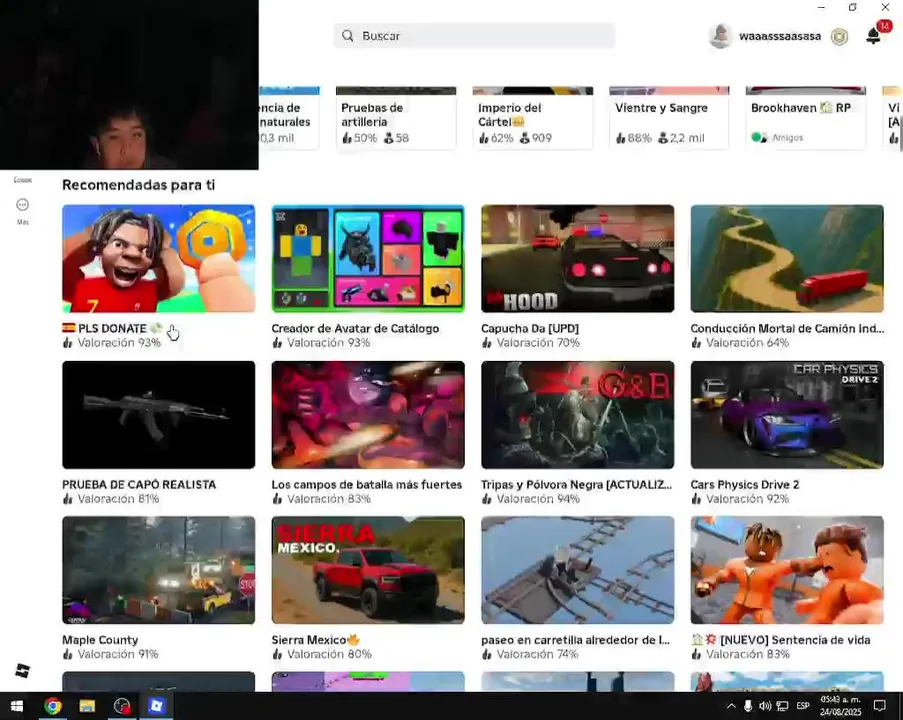Open the Sierra Mexico game thumbnail
Screen dimensions: 903x720
(x=368, y=570)
